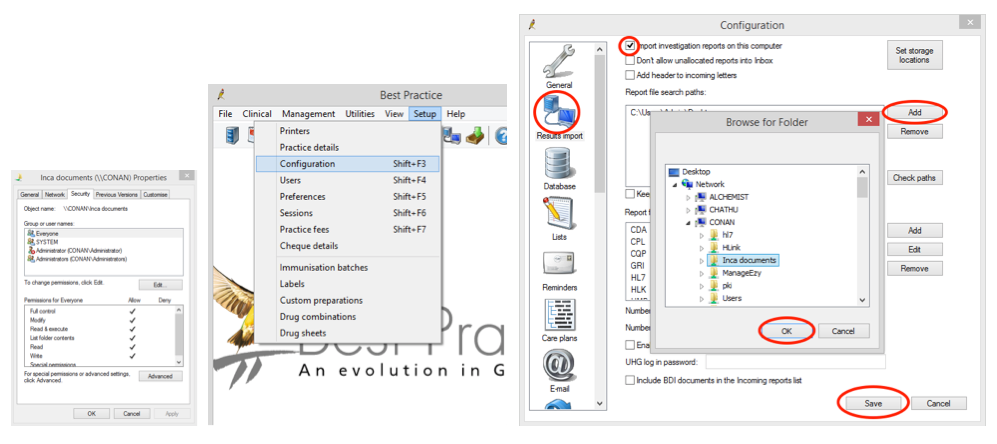The height and width of the screenshot is (444, 997).
Task: Open the General section icon in Configuration
Action: (x=560, y=61)
